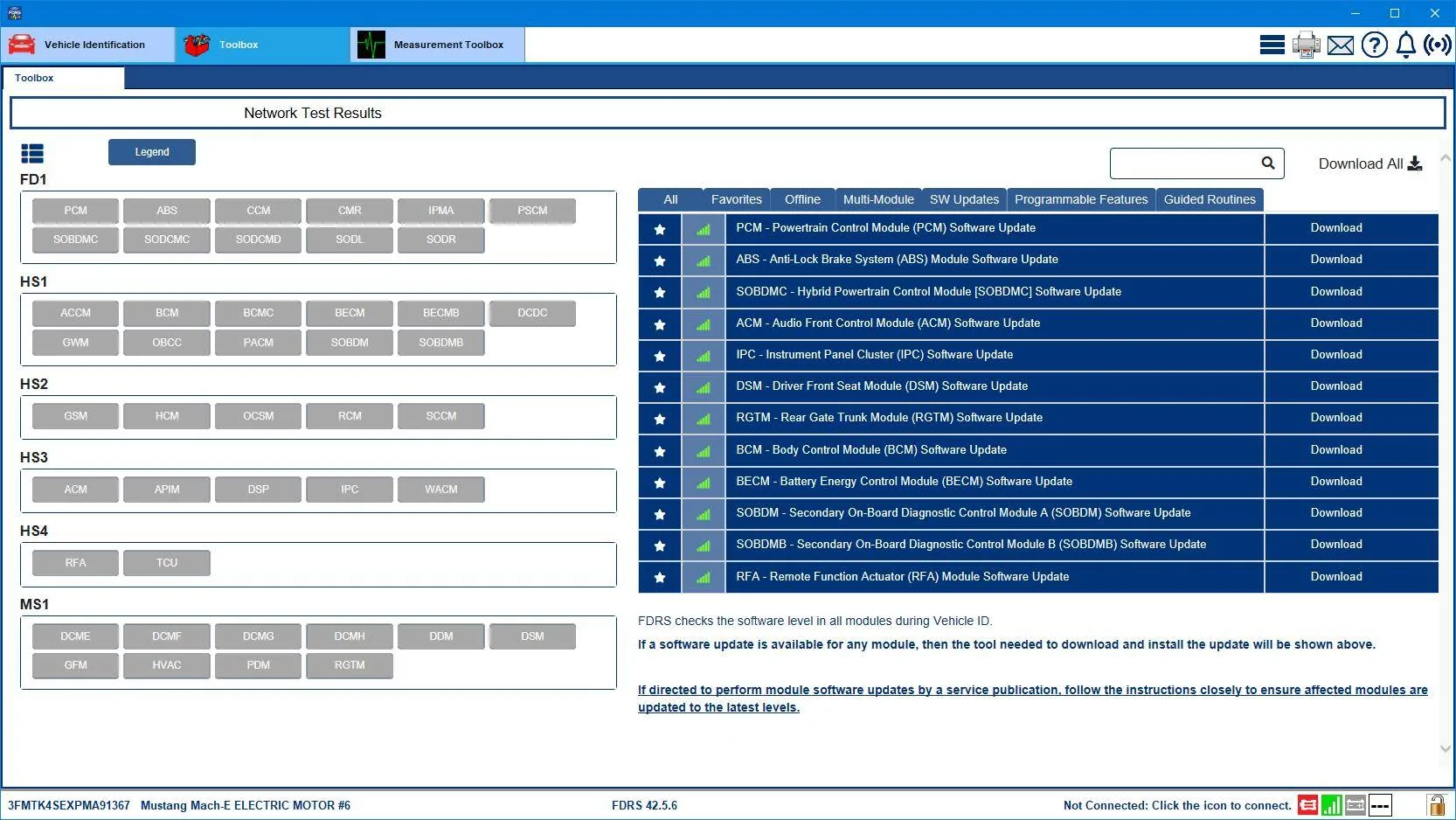Click the Legend button

coord(152,152)
